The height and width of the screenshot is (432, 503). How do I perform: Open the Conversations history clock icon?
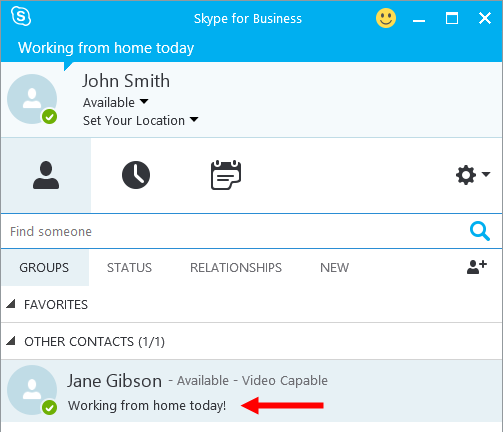[136, 175]
